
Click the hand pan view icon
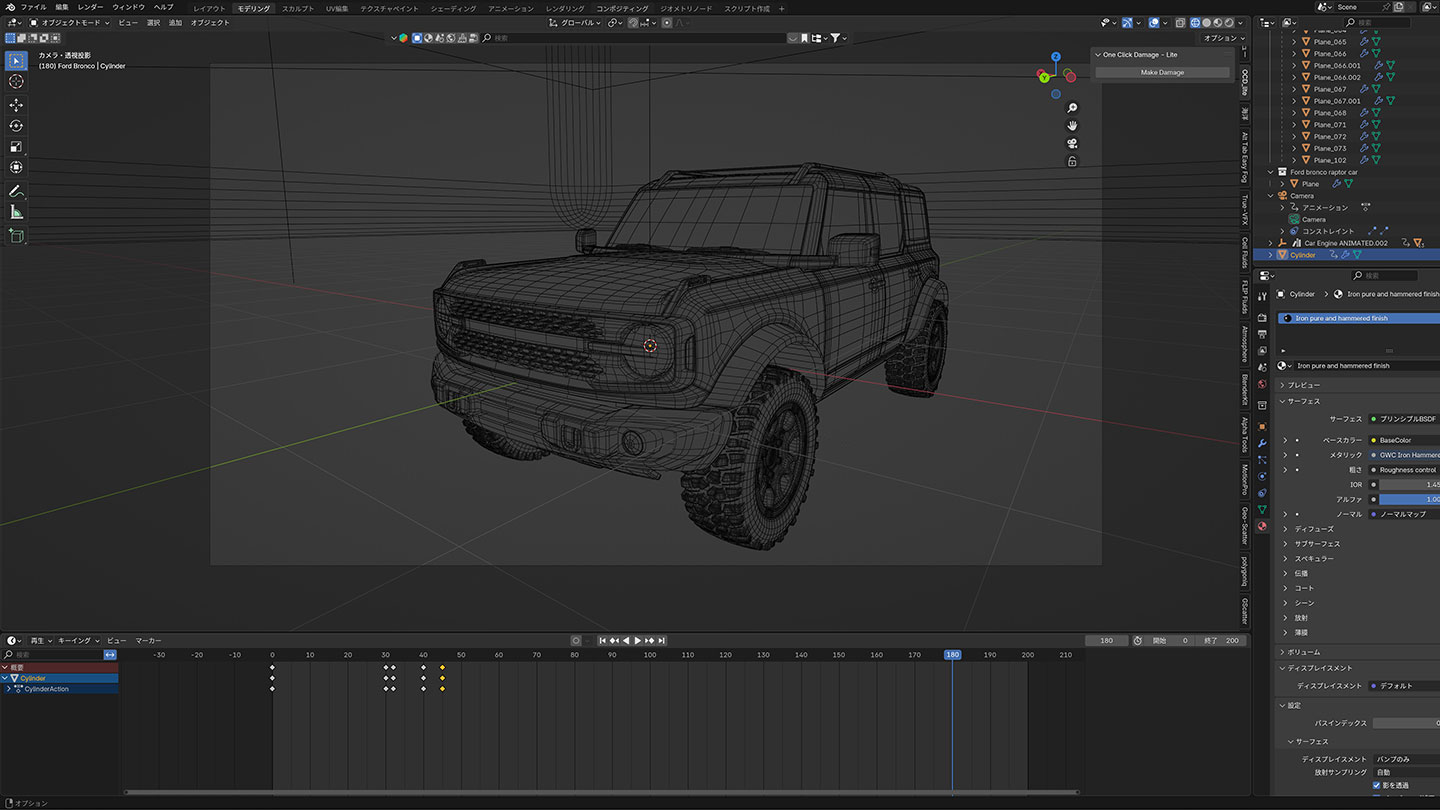(1072, 126)
